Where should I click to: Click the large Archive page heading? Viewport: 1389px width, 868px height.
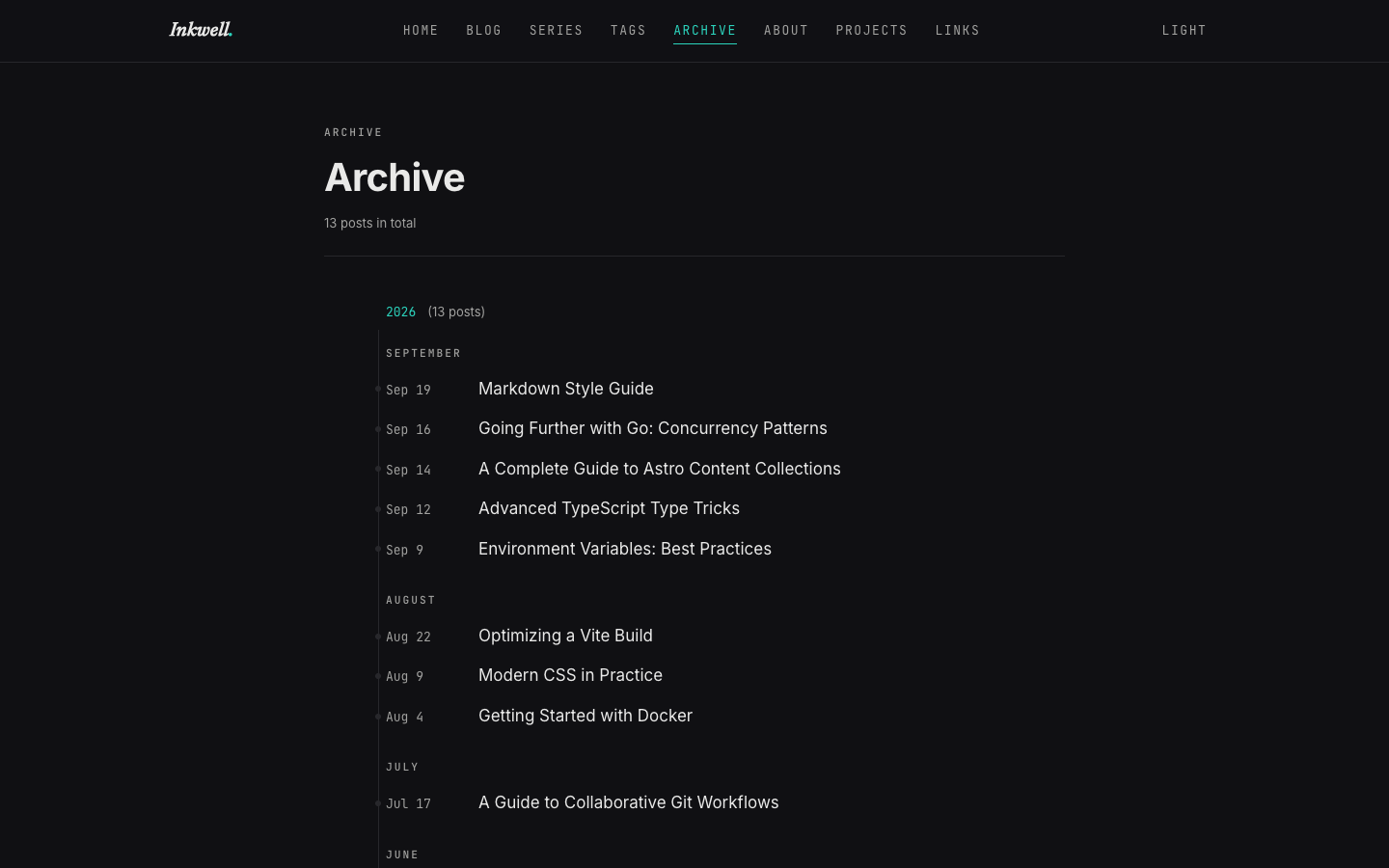point(395,177)
